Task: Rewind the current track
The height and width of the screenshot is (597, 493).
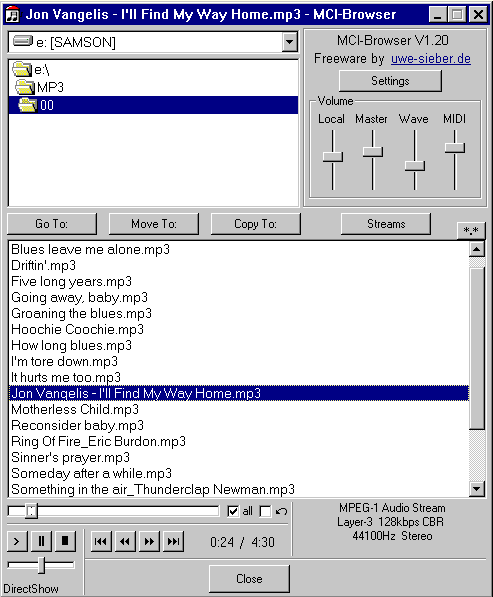Action: (125, 541)
